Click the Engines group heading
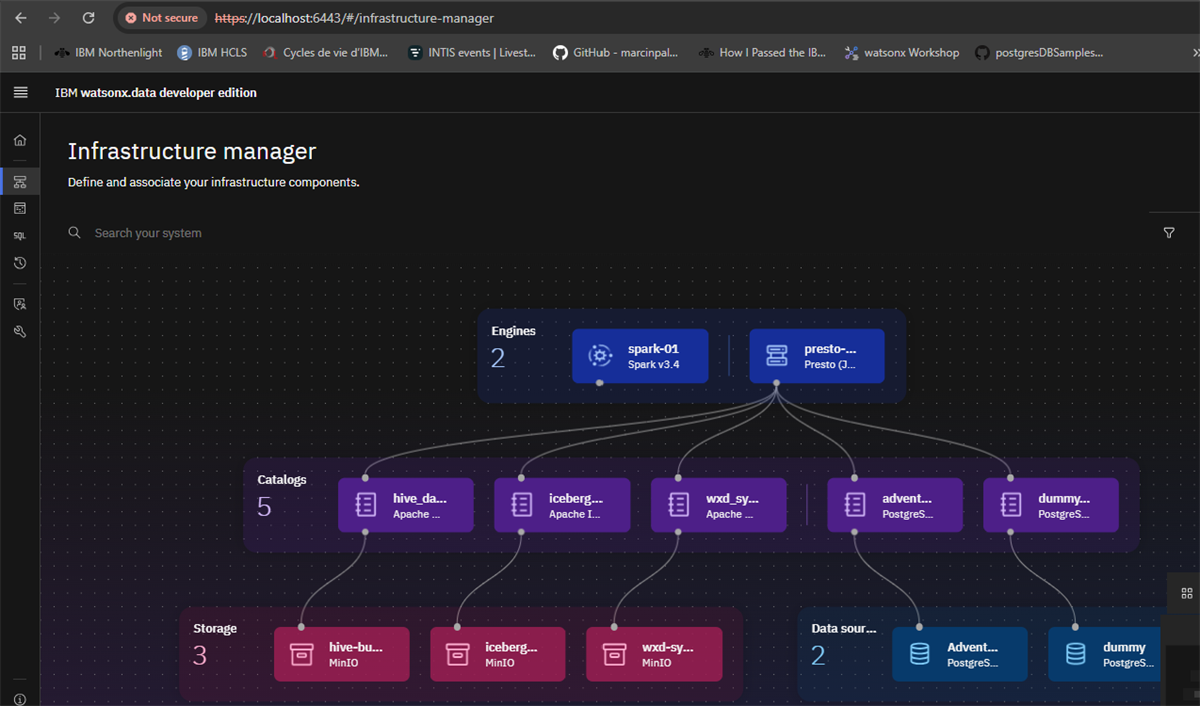 tap(513, 331)
